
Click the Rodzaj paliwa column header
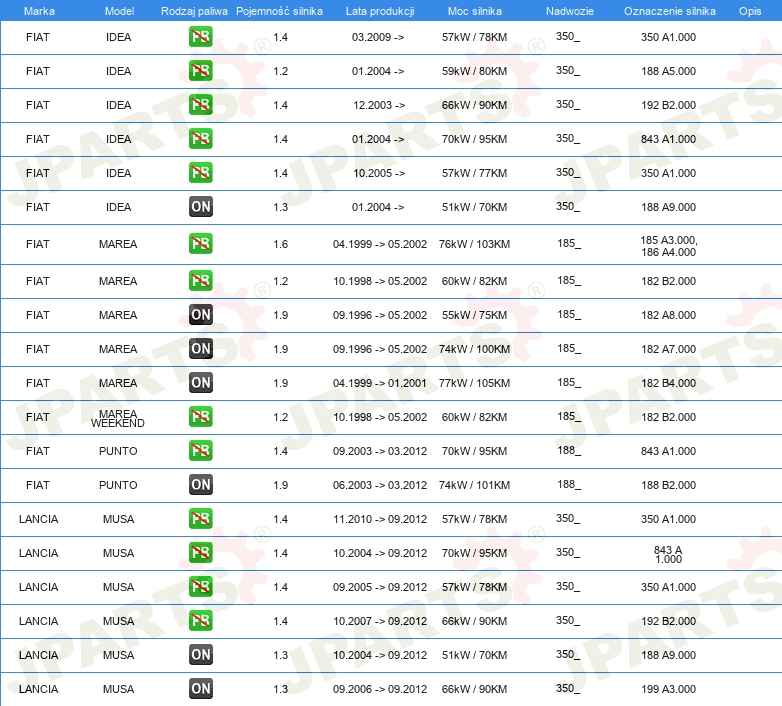[194, 11]
